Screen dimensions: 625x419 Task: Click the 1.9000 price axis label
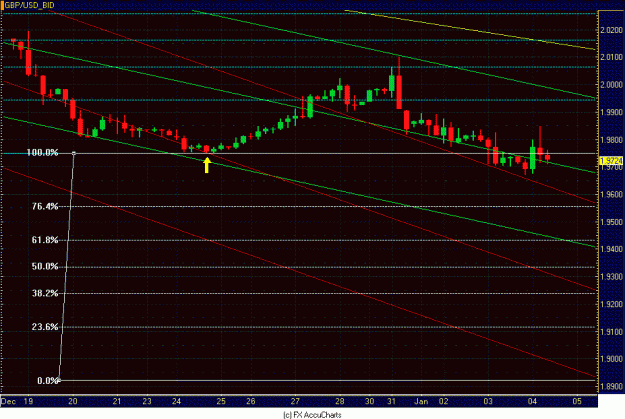coord(611,359)
